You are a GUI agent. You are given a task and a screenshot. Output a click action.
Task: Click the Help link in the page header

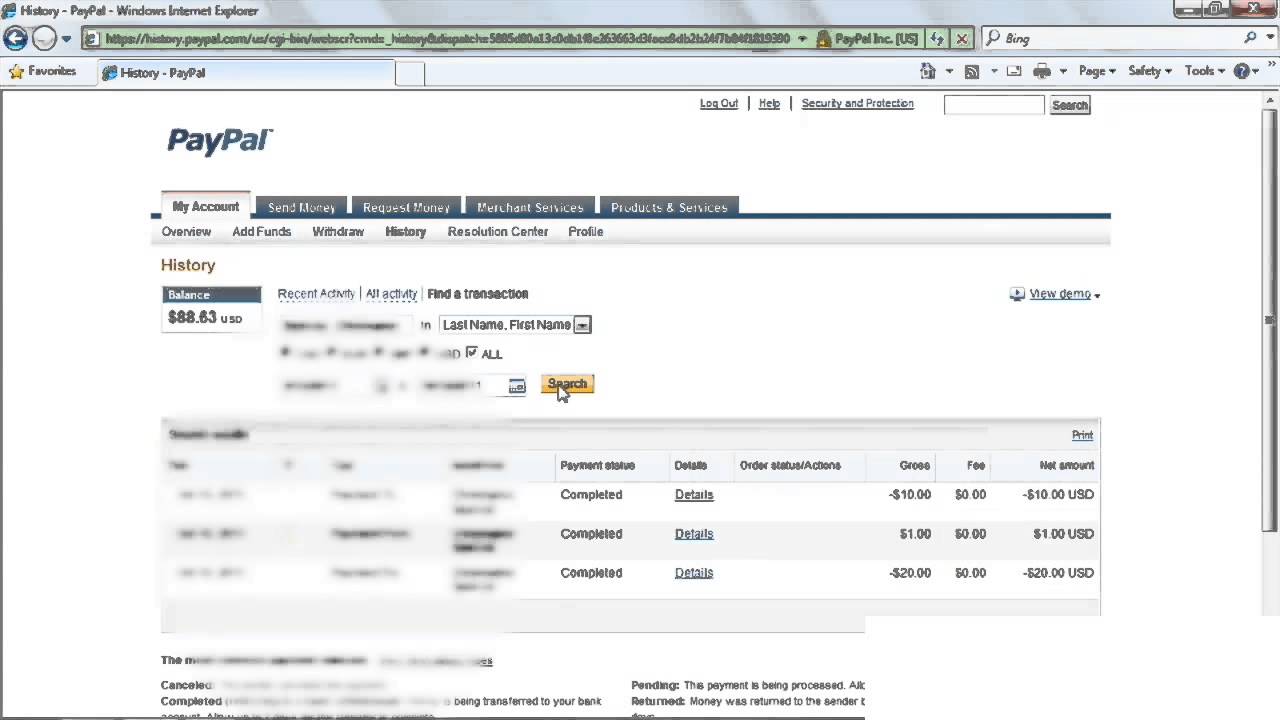pyautogui.click(x=769, y=103)
